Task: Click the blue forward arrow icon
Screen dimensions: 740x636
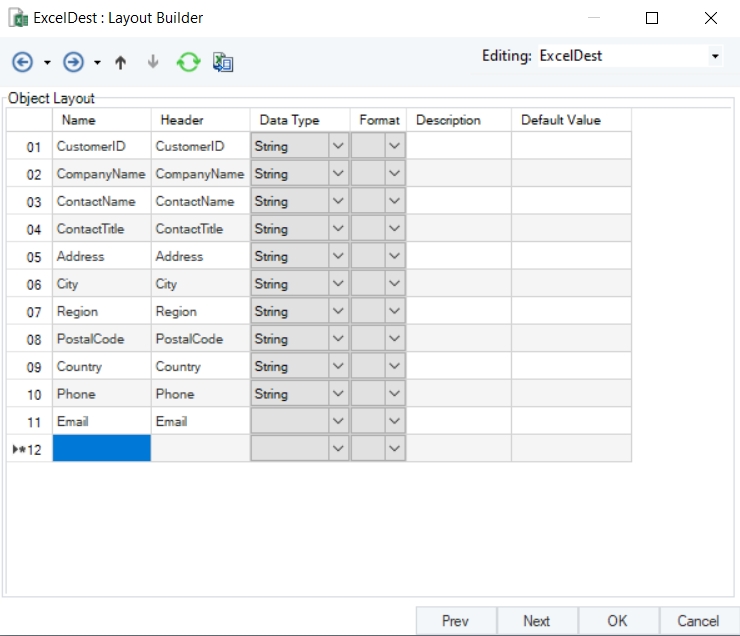Action: pyautogui.click(x=73, y=62)
